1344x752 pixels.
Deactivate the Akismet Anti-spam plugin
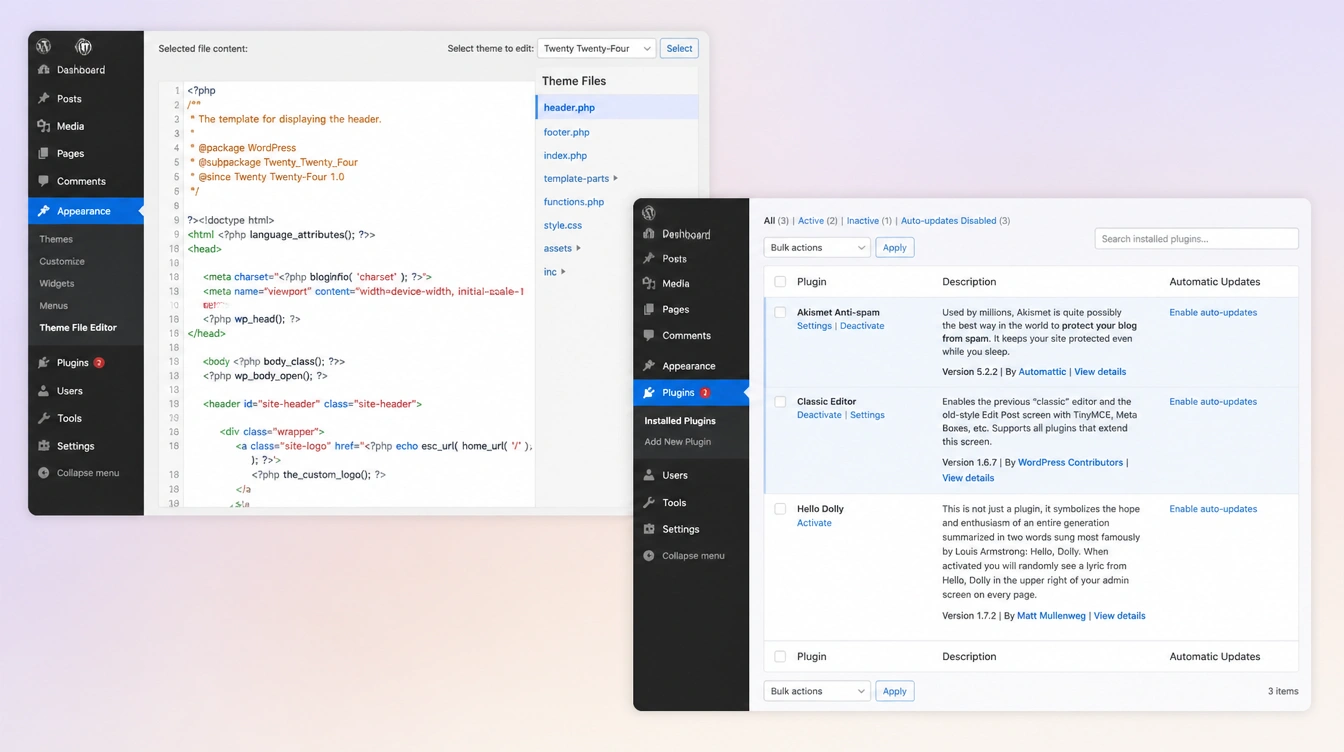(x=862, y=326)
